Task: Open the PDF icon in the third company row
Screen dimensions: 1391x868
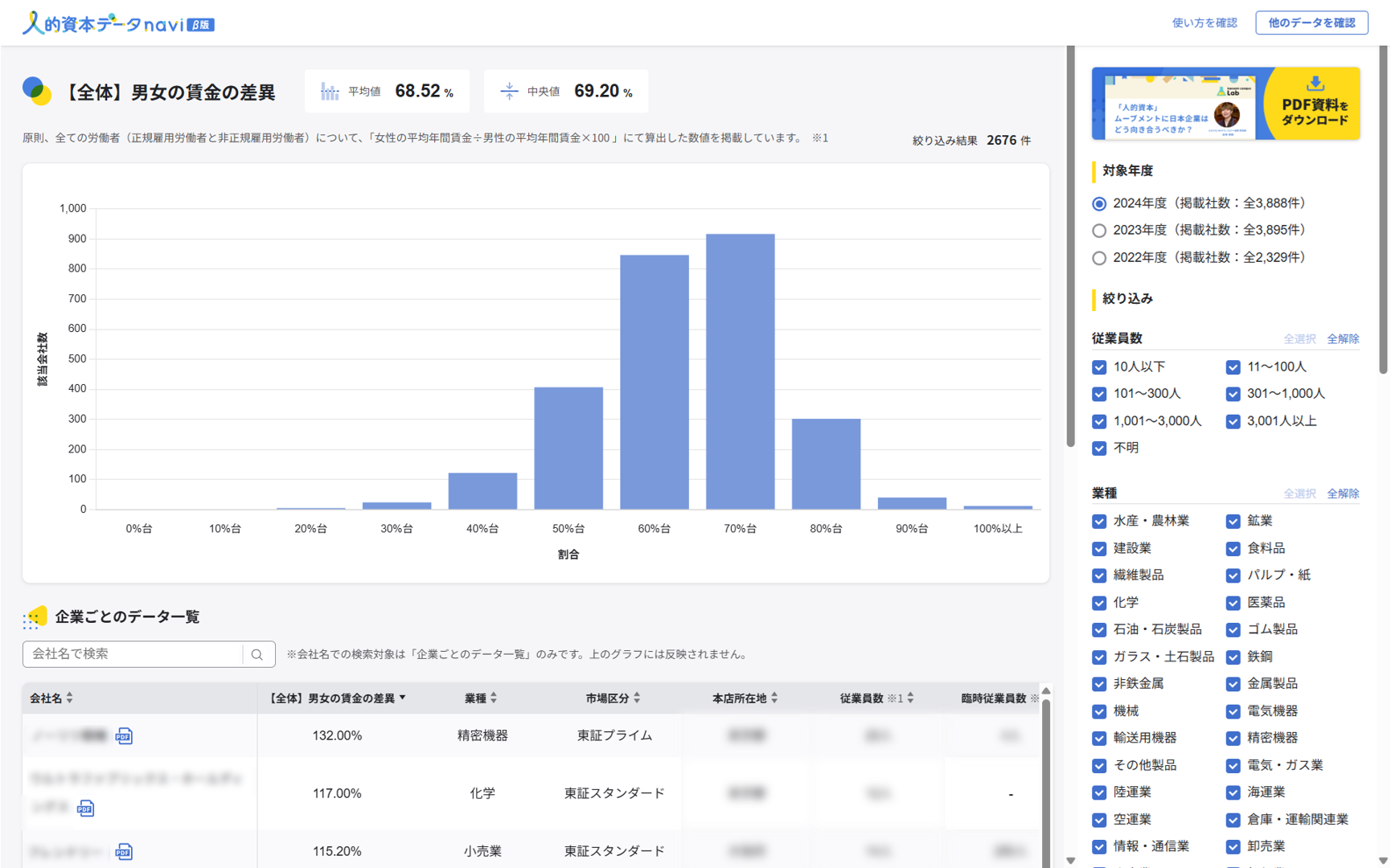Action: click(x=125, y=851)
